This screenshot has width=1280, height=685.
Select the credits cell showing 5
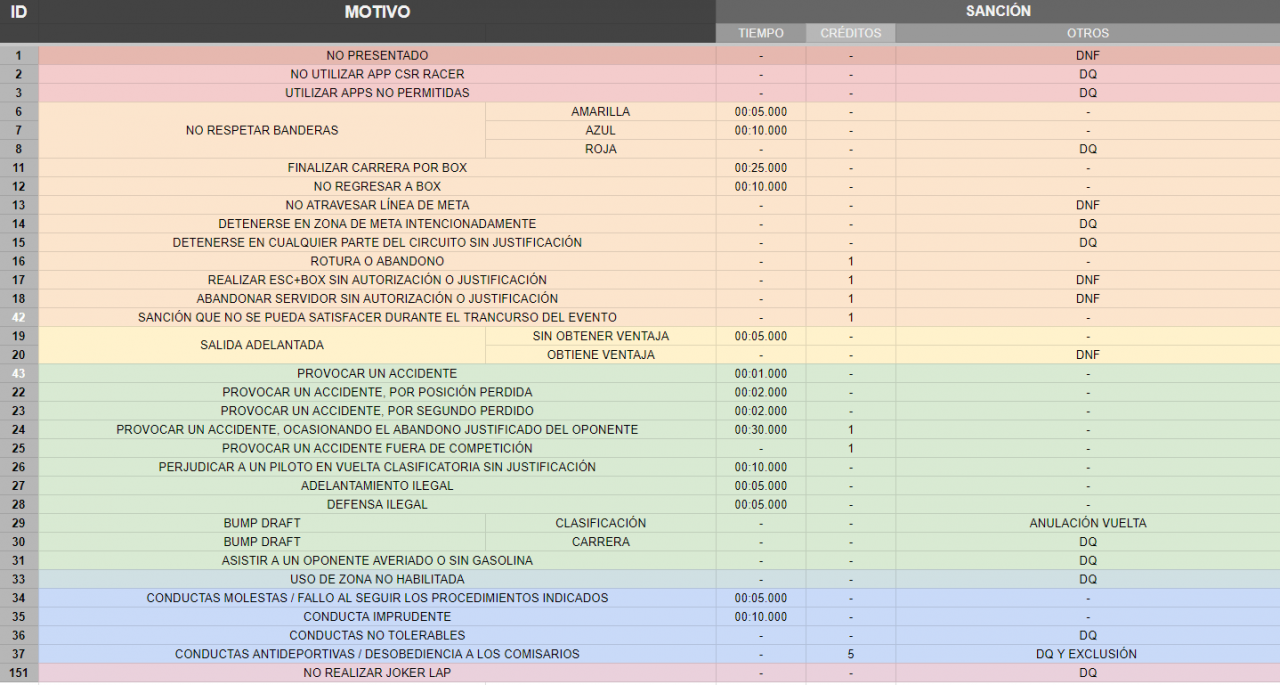[850, 654]
